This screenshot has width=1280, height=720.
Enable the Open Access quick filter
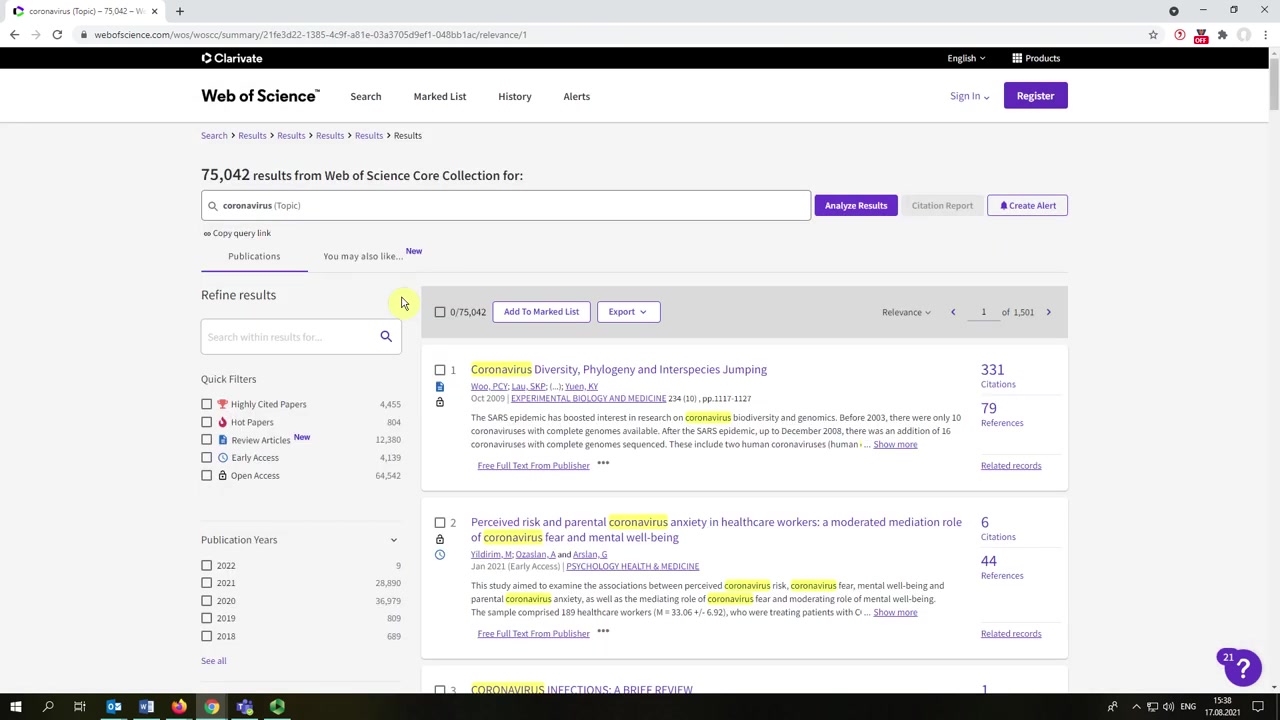point(206,475)
